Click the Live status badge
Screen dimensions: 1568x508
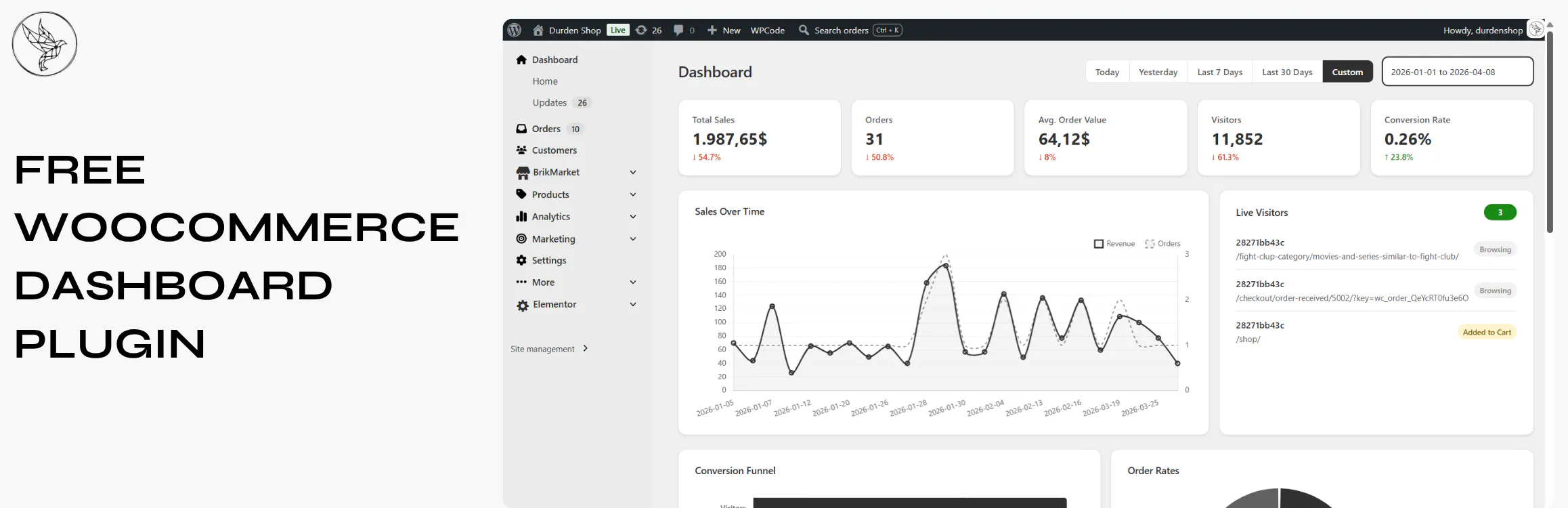tap(618, 30)
